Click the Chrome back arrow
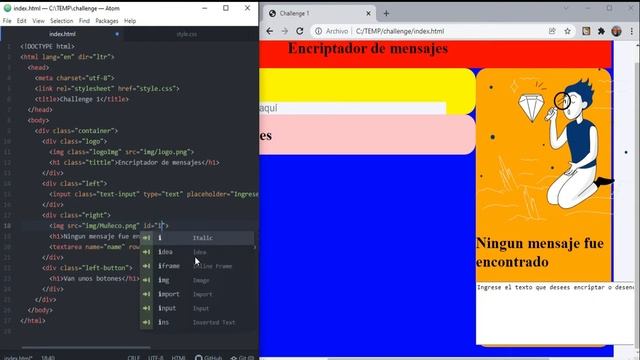The height and width of the screenshot is (360, 640). coord(269,31)
